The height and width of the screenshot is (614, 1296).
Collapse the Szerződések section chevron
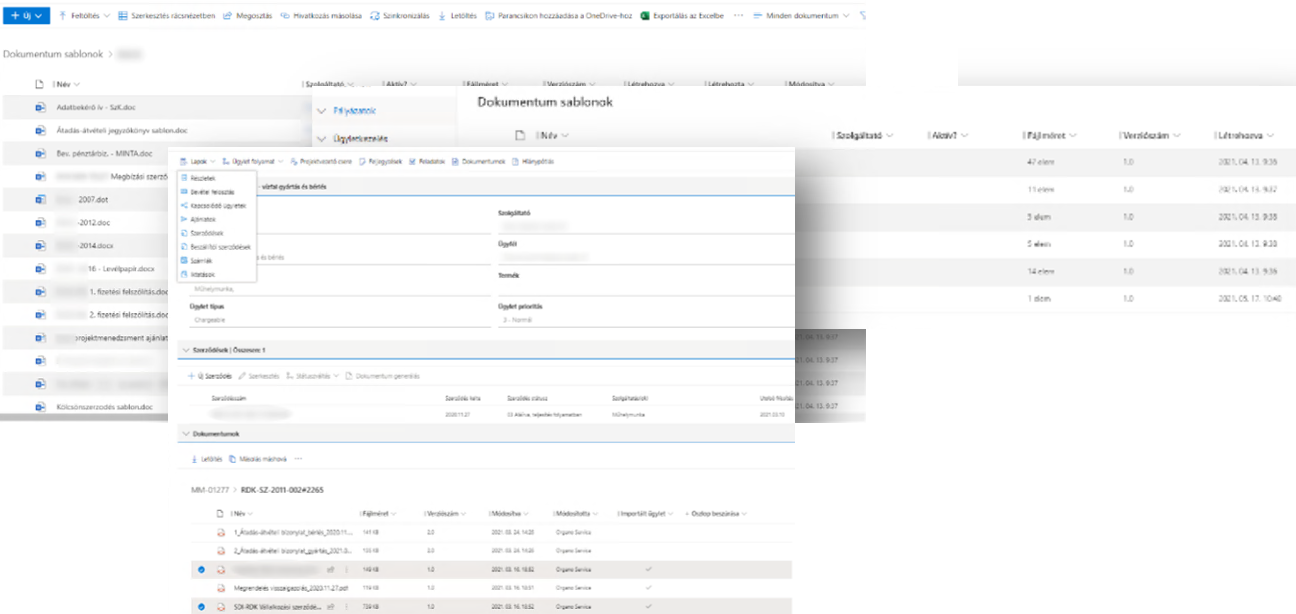coord(185,349)
